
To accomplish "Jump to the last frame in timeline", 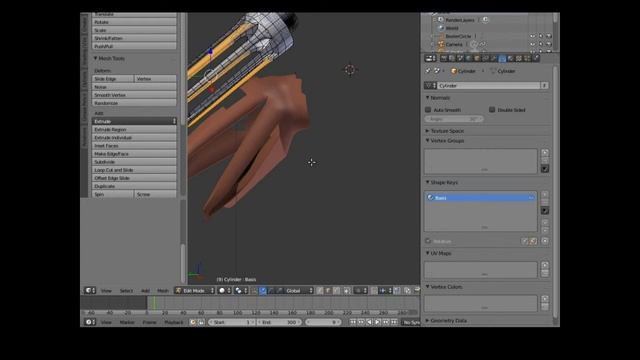I will coord(394,322).
